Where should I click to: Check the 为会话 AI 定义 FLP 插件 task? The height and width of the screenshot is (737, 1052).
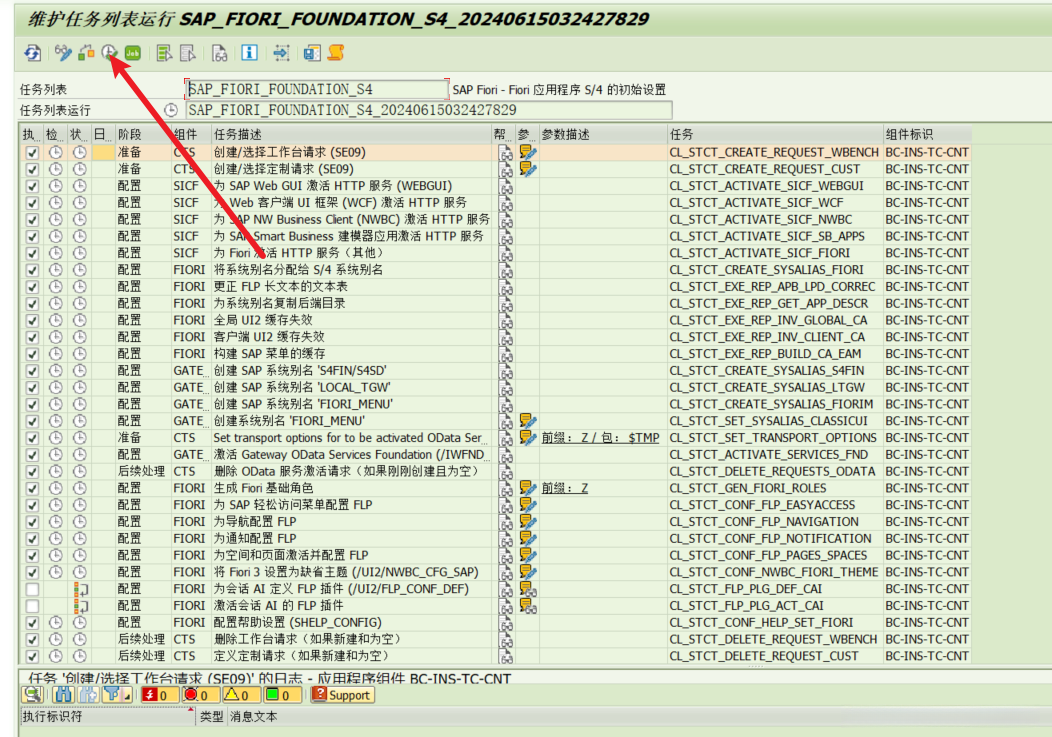[32, 589]
